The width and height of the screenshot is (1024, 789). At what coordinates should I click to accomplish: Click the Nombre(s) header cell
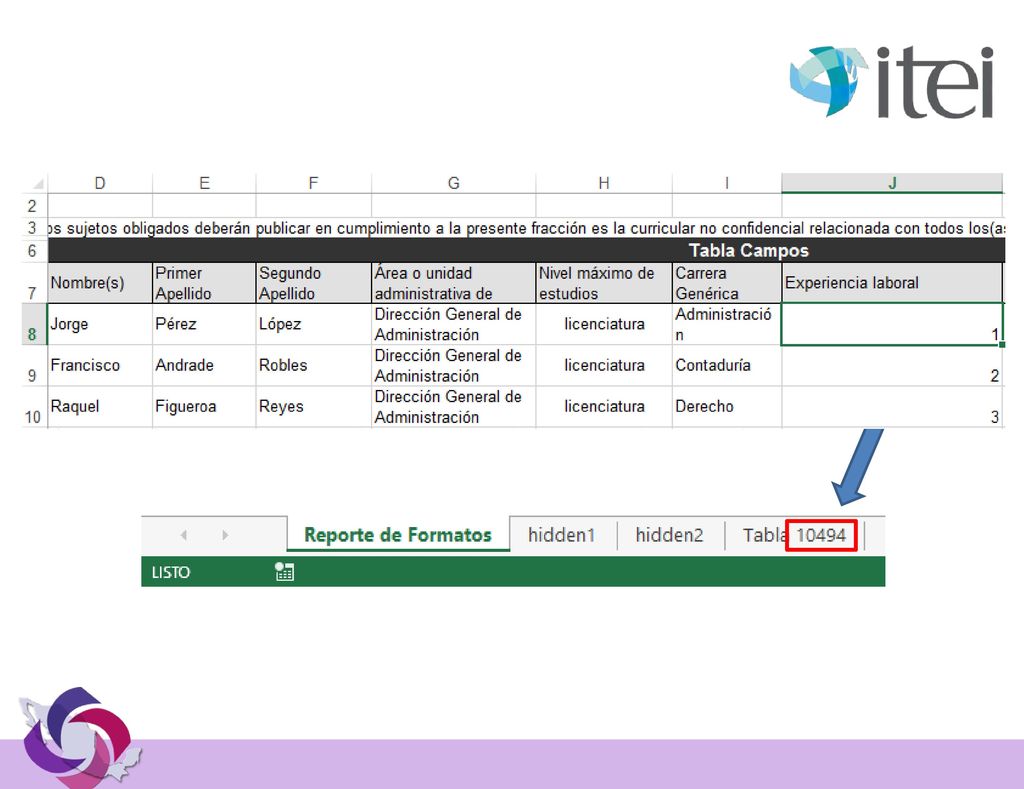pyautogui.click(x=100, y=283)
